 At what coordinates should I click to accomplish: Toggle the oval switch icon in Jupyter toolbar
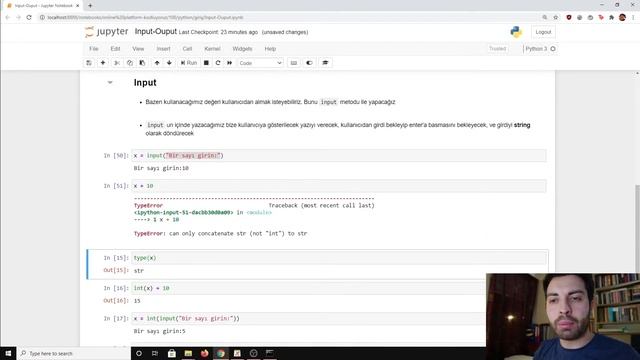pos(309,63)
